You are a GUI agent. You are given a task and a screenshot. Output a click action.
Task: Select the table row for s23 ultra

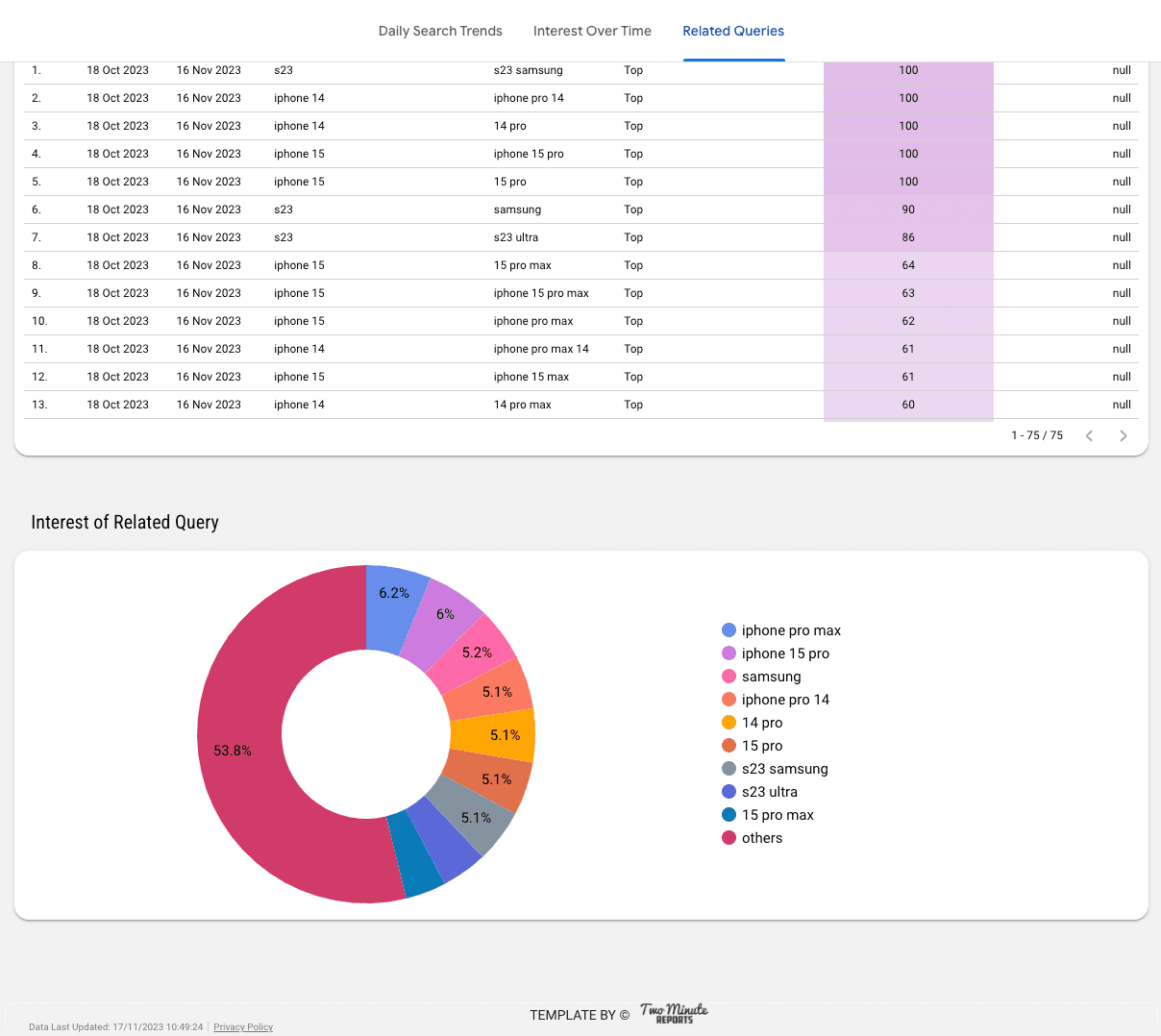[519, 237]
